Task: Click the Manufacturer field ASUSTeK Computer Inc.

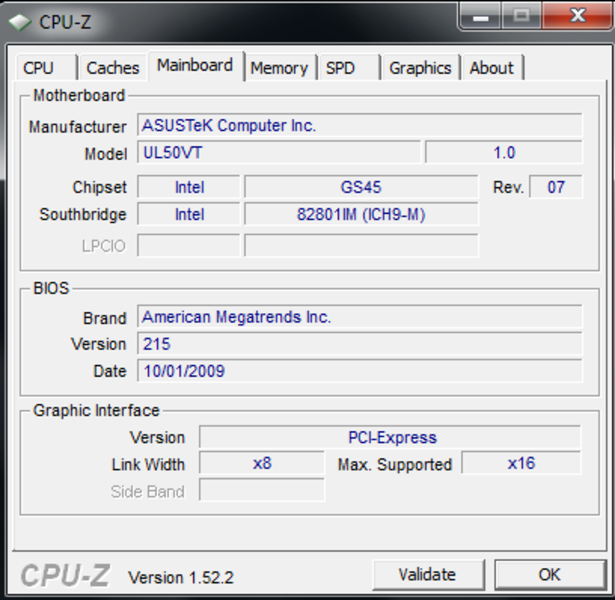Action: pyautogui.click(x=360, y=125)
